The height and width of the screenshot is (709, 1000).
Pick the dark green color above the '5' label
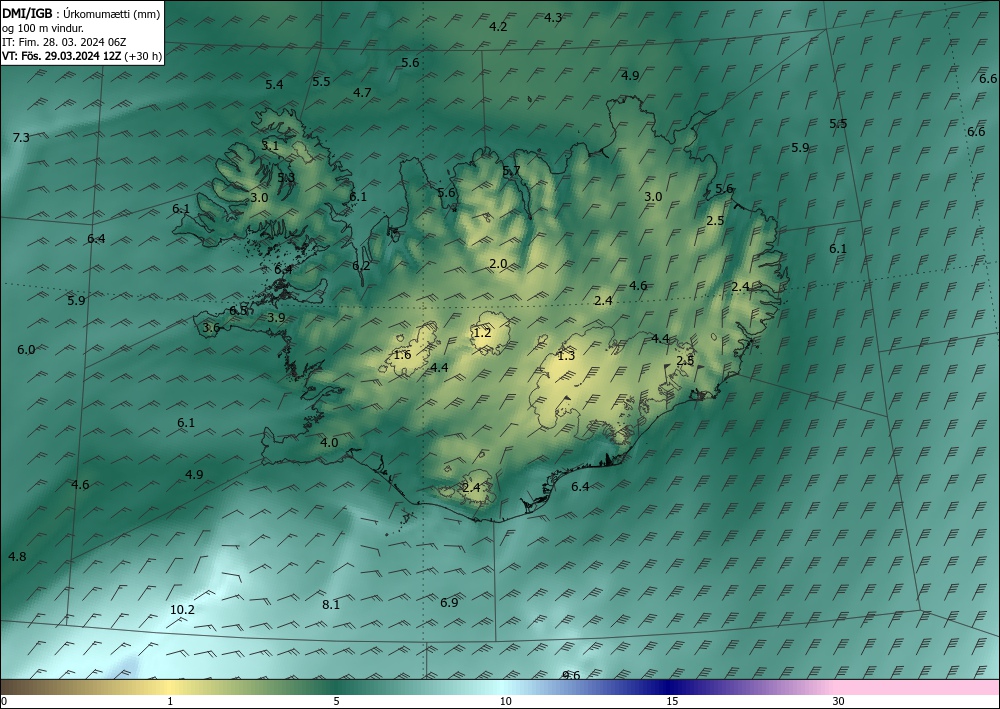[x=336, y=687]
